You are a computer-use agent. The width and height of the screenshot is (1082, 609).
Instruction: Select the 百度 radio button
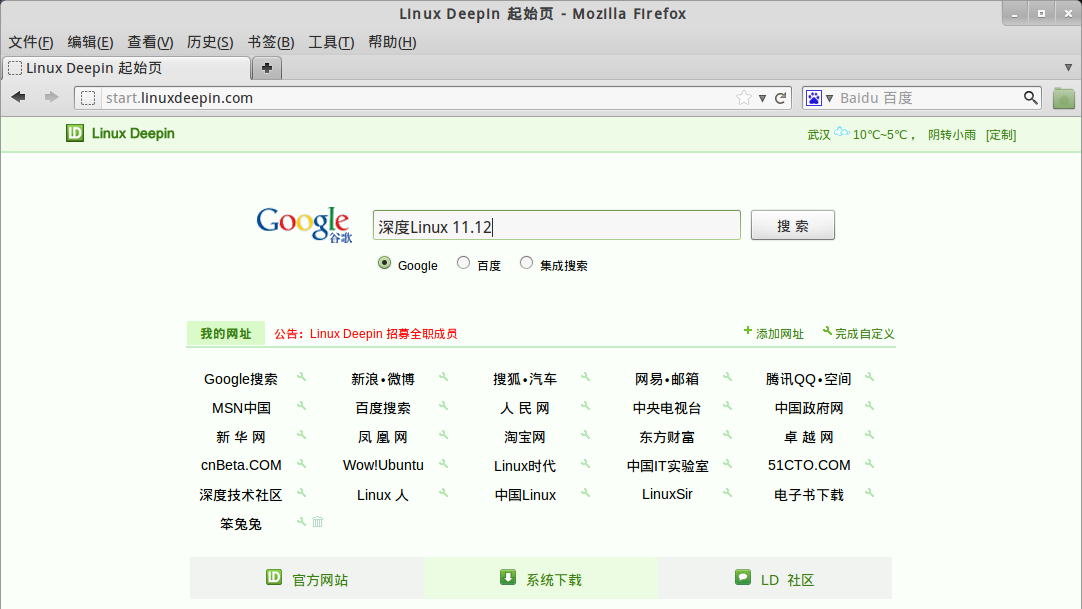463,263
